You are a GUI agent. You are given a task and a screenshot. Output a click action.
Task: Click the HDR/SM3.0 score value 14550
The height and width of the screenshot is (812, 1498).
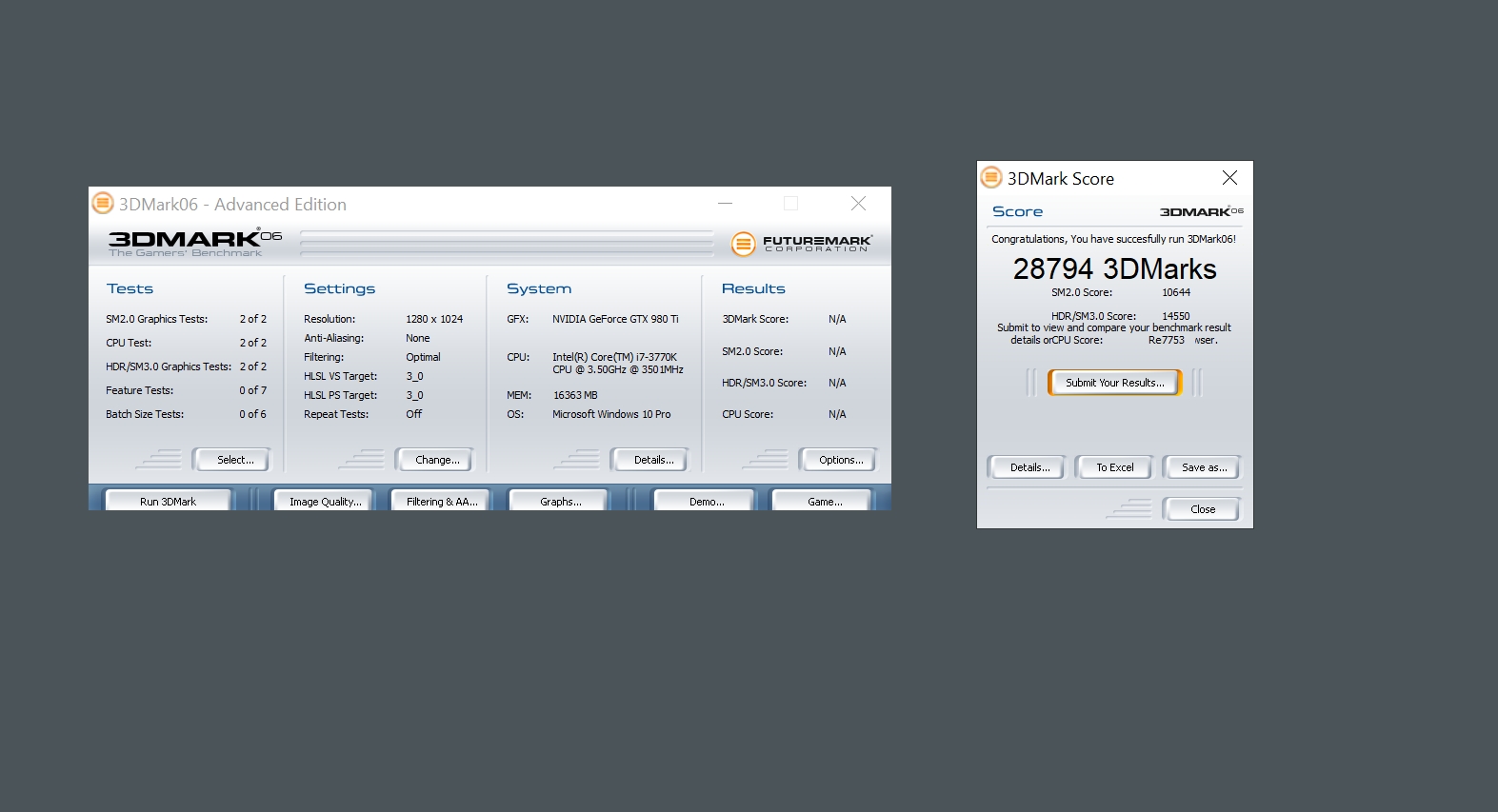tap(1176, 316)
